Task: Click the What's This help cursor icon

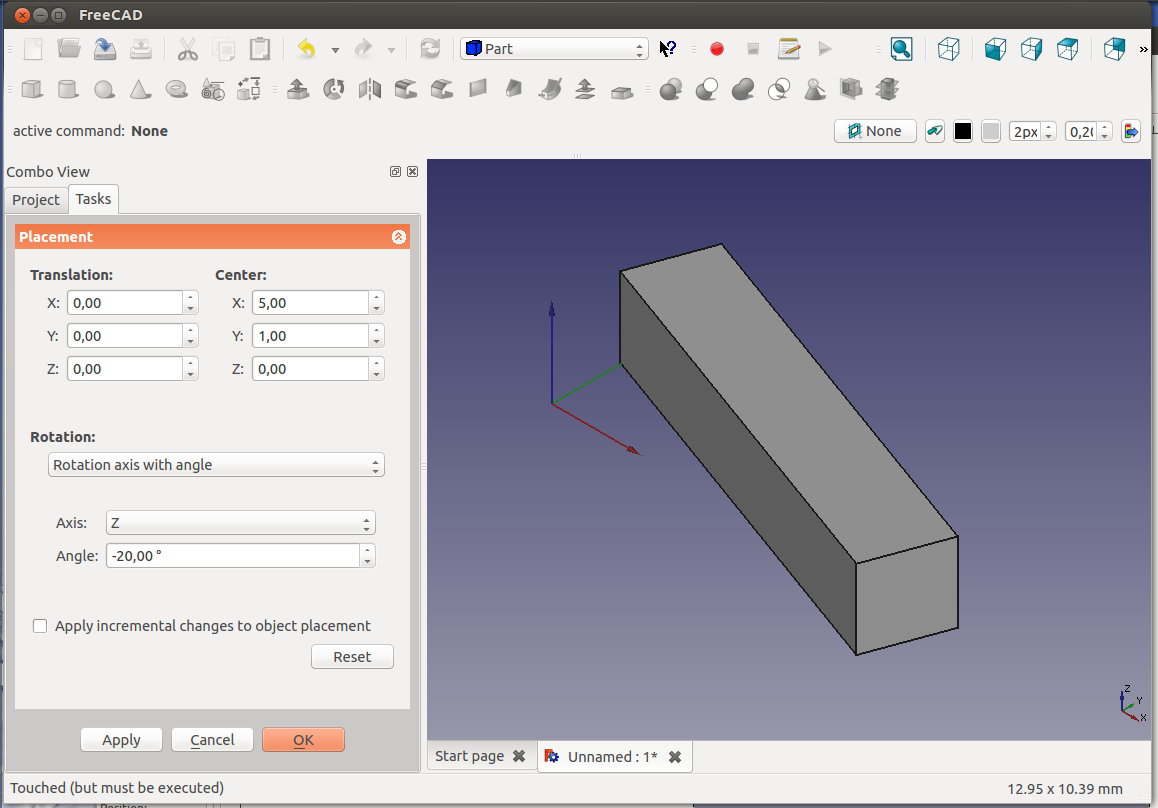Action: [x=668, y=49]
